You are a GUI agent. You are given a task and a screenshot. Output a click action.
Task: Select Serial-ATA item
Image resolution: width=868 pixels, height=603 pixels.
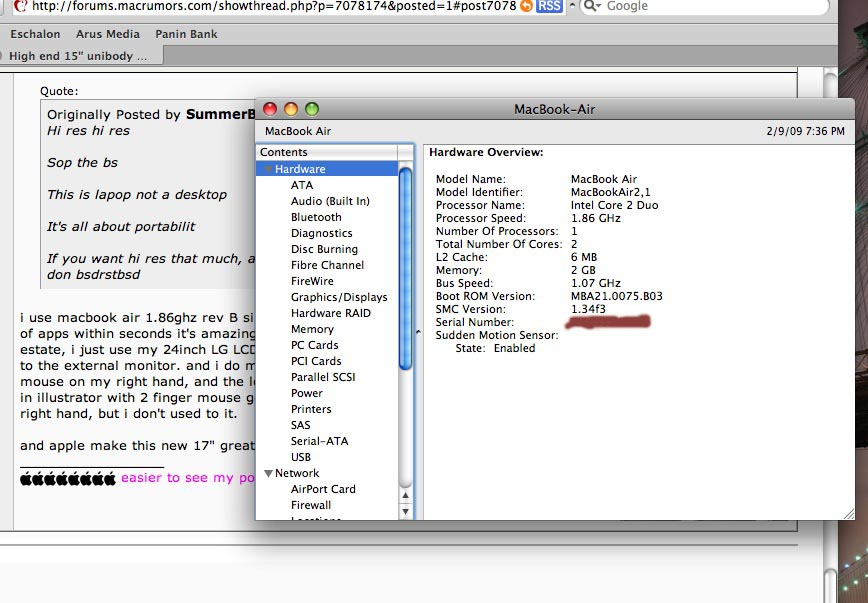coord(319,441)
